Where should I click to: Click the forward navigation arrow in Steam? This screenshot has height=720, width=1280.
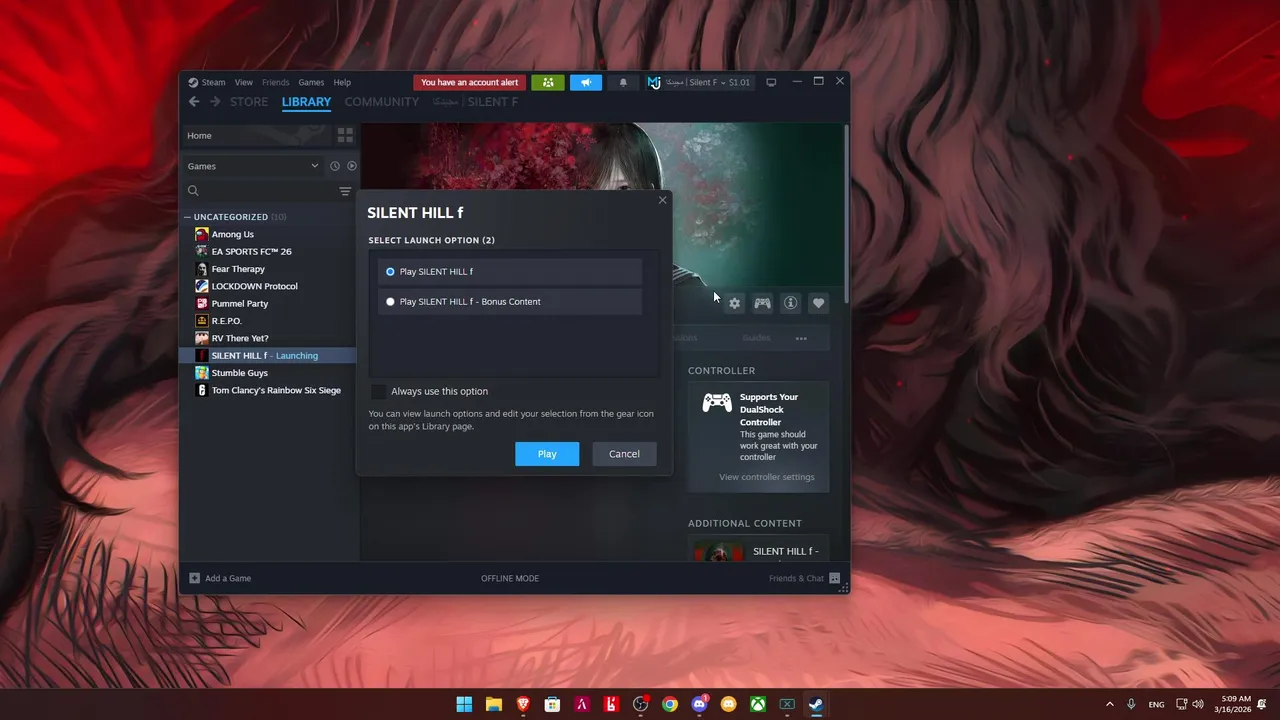[215, 102]
